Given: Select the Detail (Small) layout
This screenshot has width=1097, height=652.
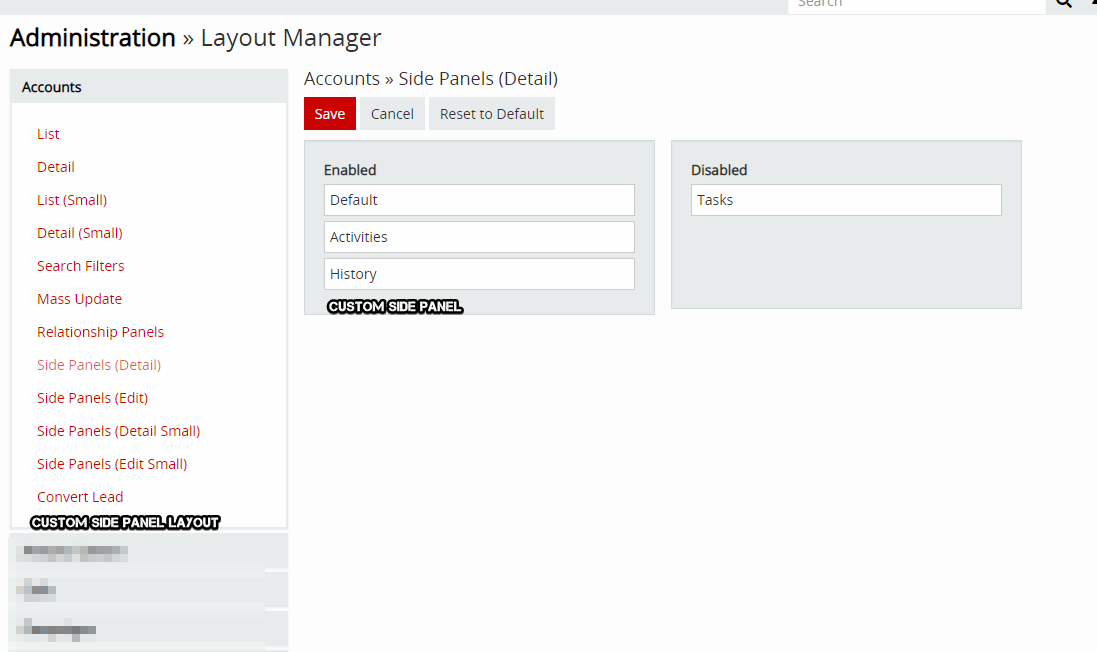Looking at the screenshot, I should [80, 233].
